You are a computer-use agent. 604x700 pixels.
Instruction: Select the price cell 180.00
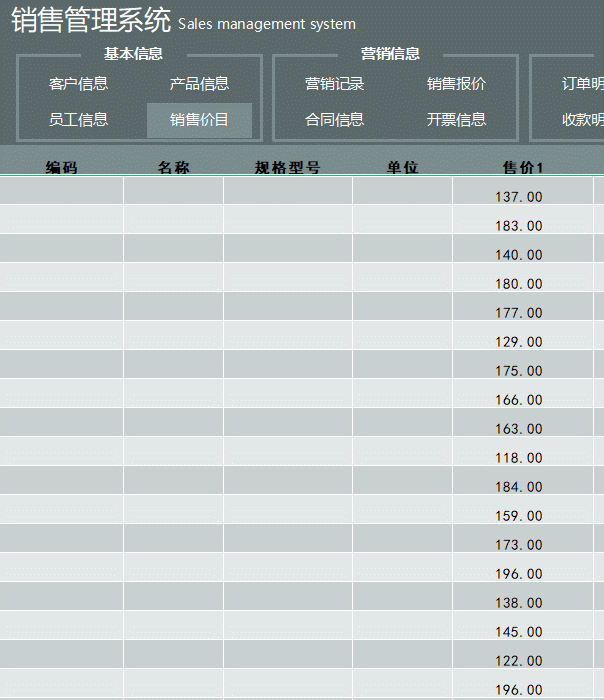(523, 277)
